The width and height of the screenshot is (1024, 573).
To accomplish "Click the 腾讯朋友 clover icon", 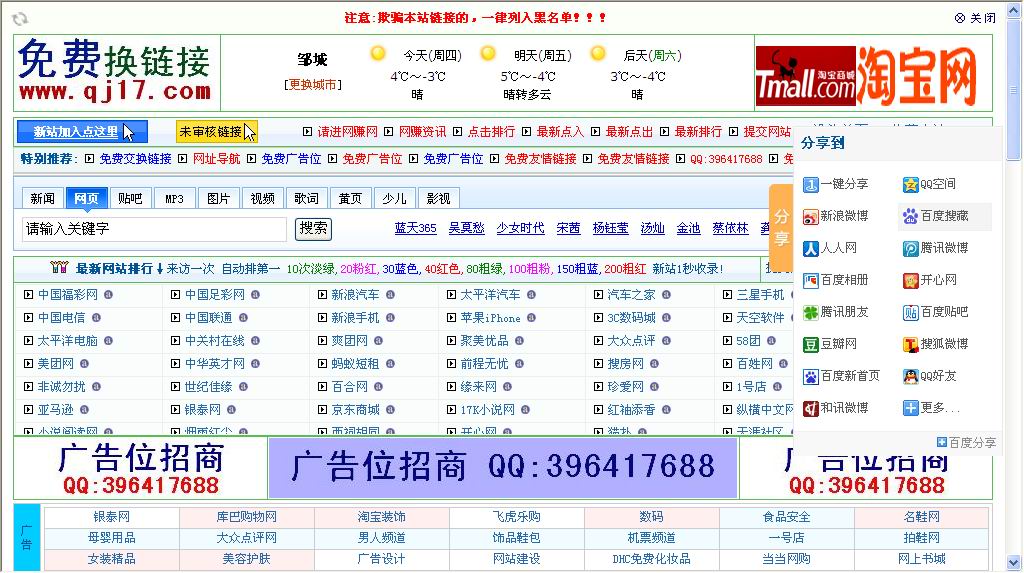I will 810,313.
